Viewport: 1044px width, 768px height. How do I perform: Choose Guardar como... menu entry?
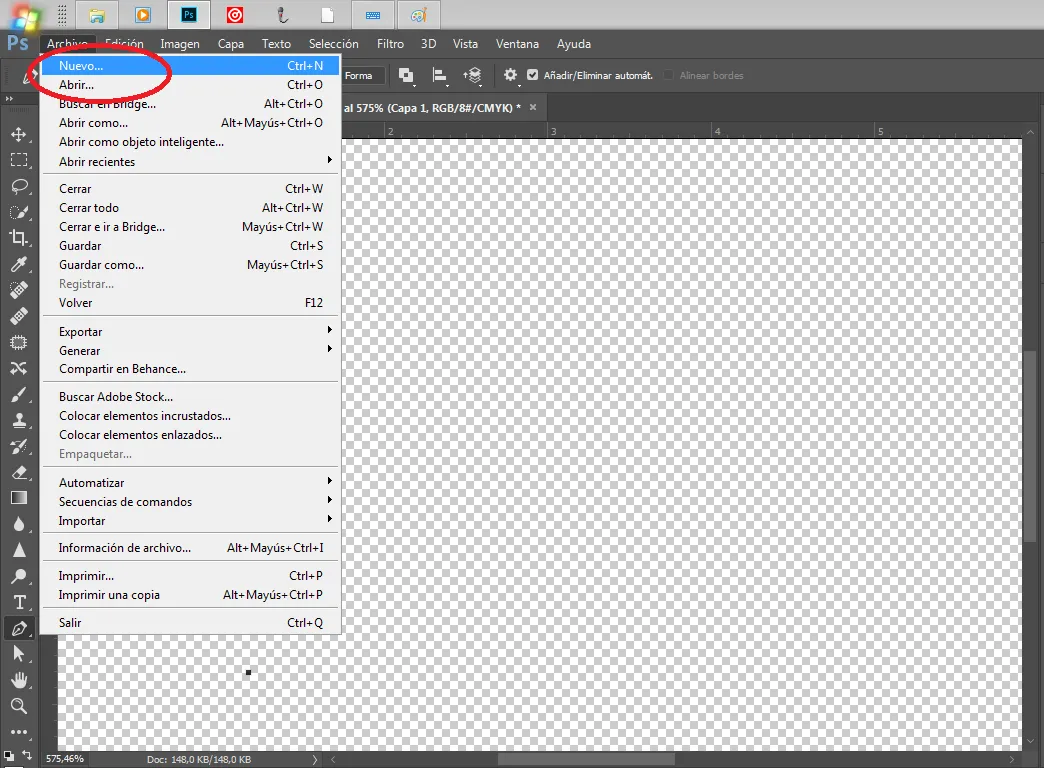(x=190, y=264)
